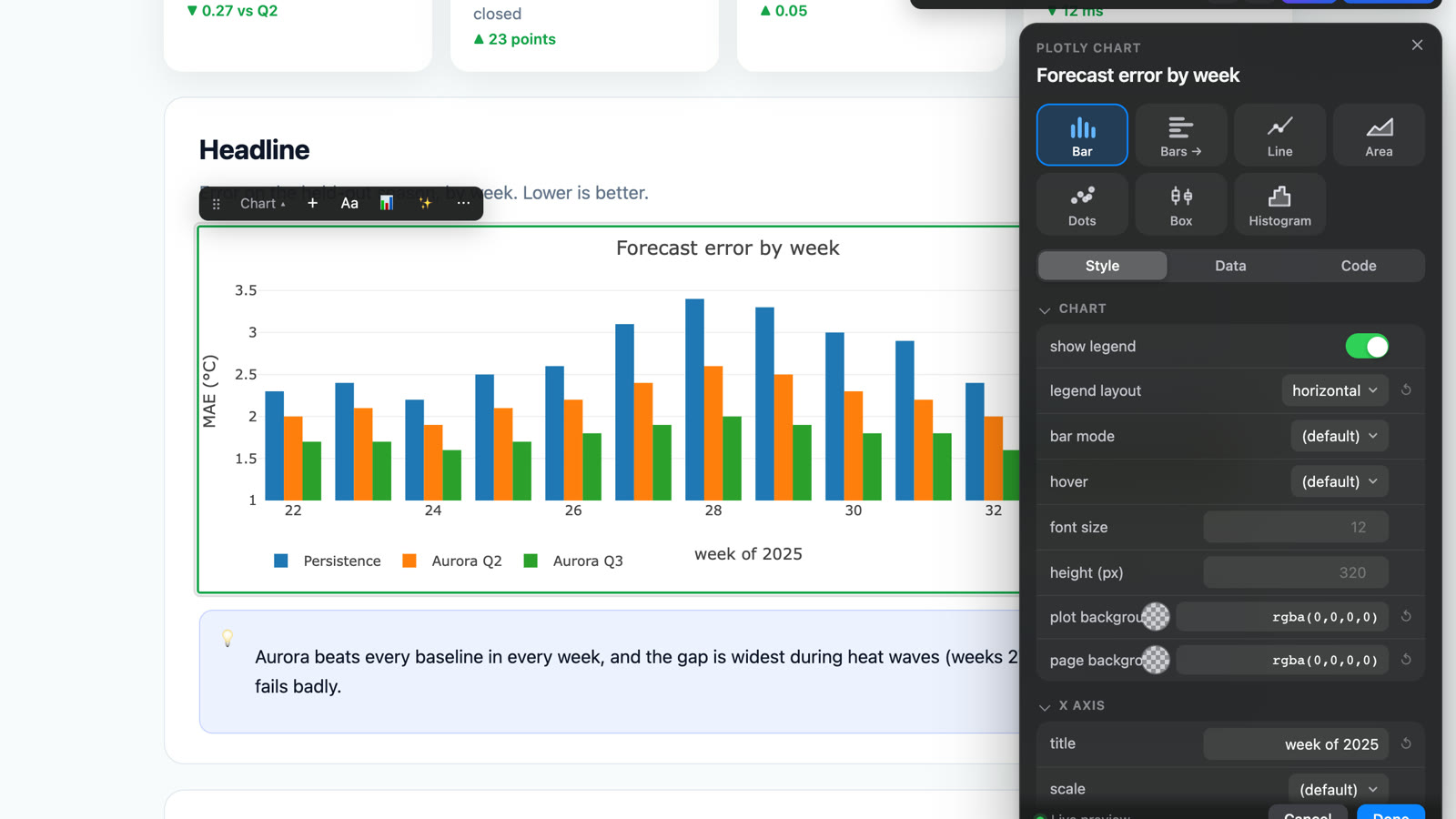Image resolution: width=1456 pixels, height=819 pixels.
Task: Close the Plotly chart panel
Action: pyautogui.click(x=1417, y=45)
